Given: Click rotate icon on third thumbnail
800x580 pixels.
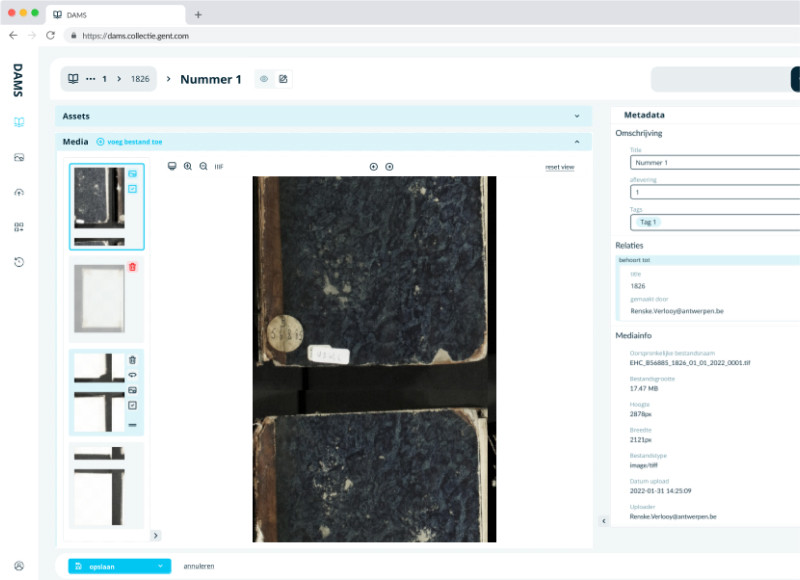Looking at the screenshot, I should tap(133, 375).
